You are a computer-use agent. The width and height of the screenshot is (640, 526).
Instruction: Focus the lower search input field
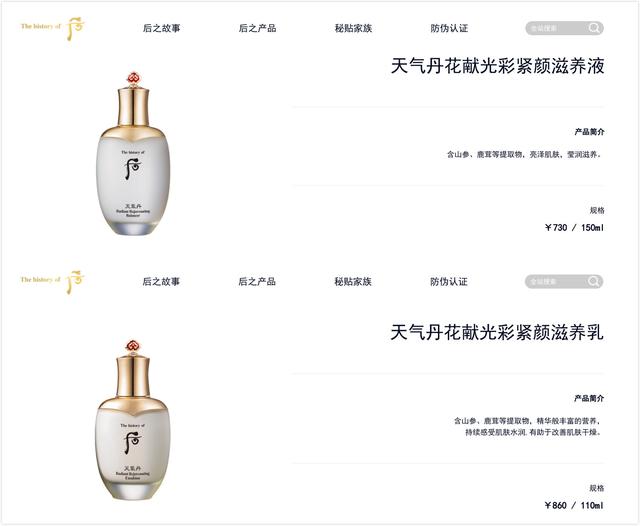(556, 282)
